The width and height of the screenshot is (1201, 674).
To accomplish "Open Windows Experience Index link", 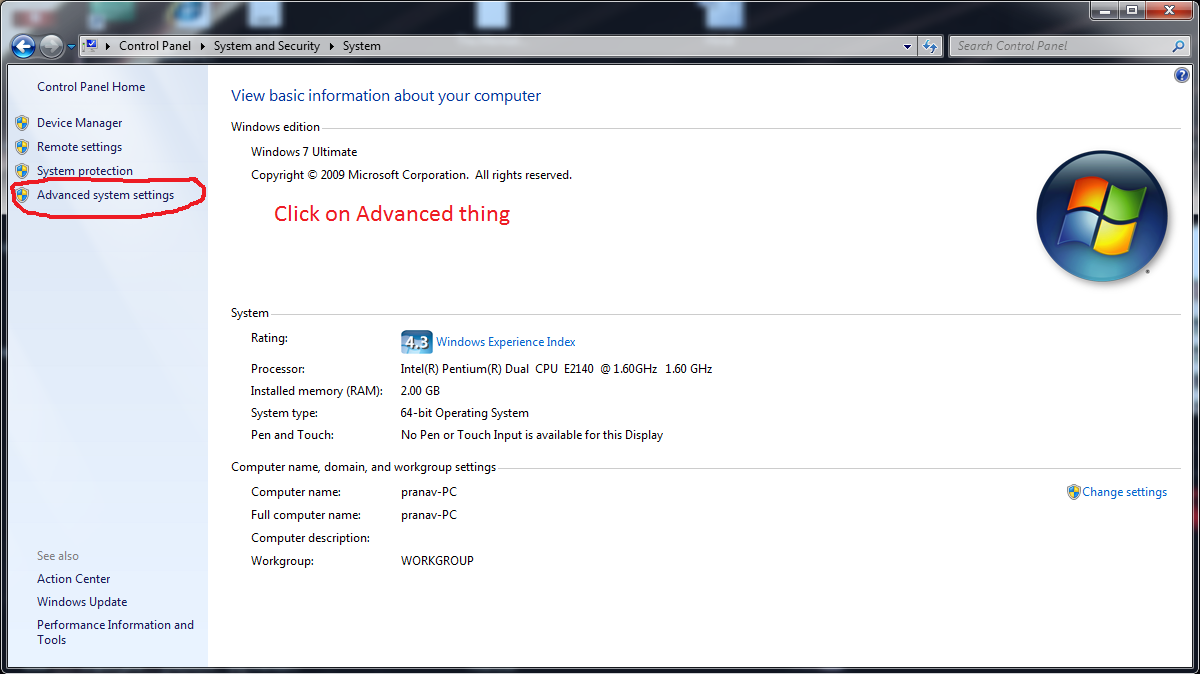I will [x=506, y=342].
